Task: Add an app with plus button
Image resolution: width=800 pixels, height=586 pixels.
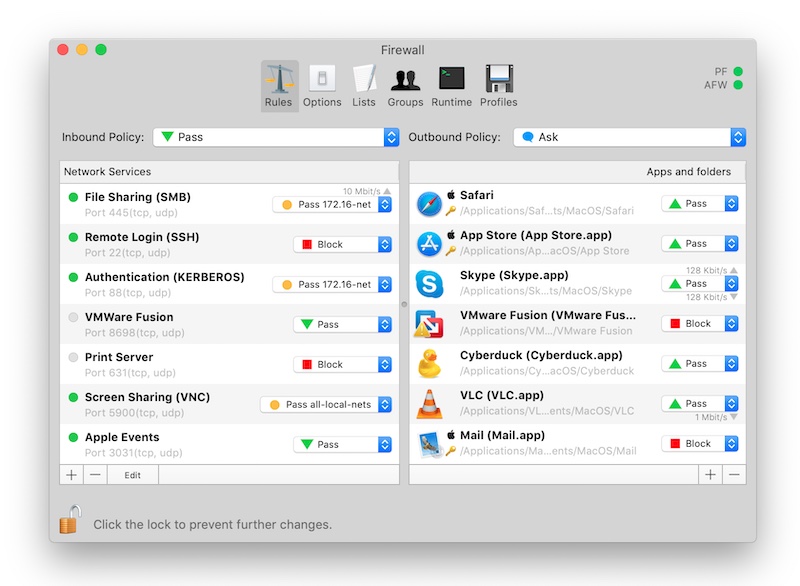Action: 710,475
